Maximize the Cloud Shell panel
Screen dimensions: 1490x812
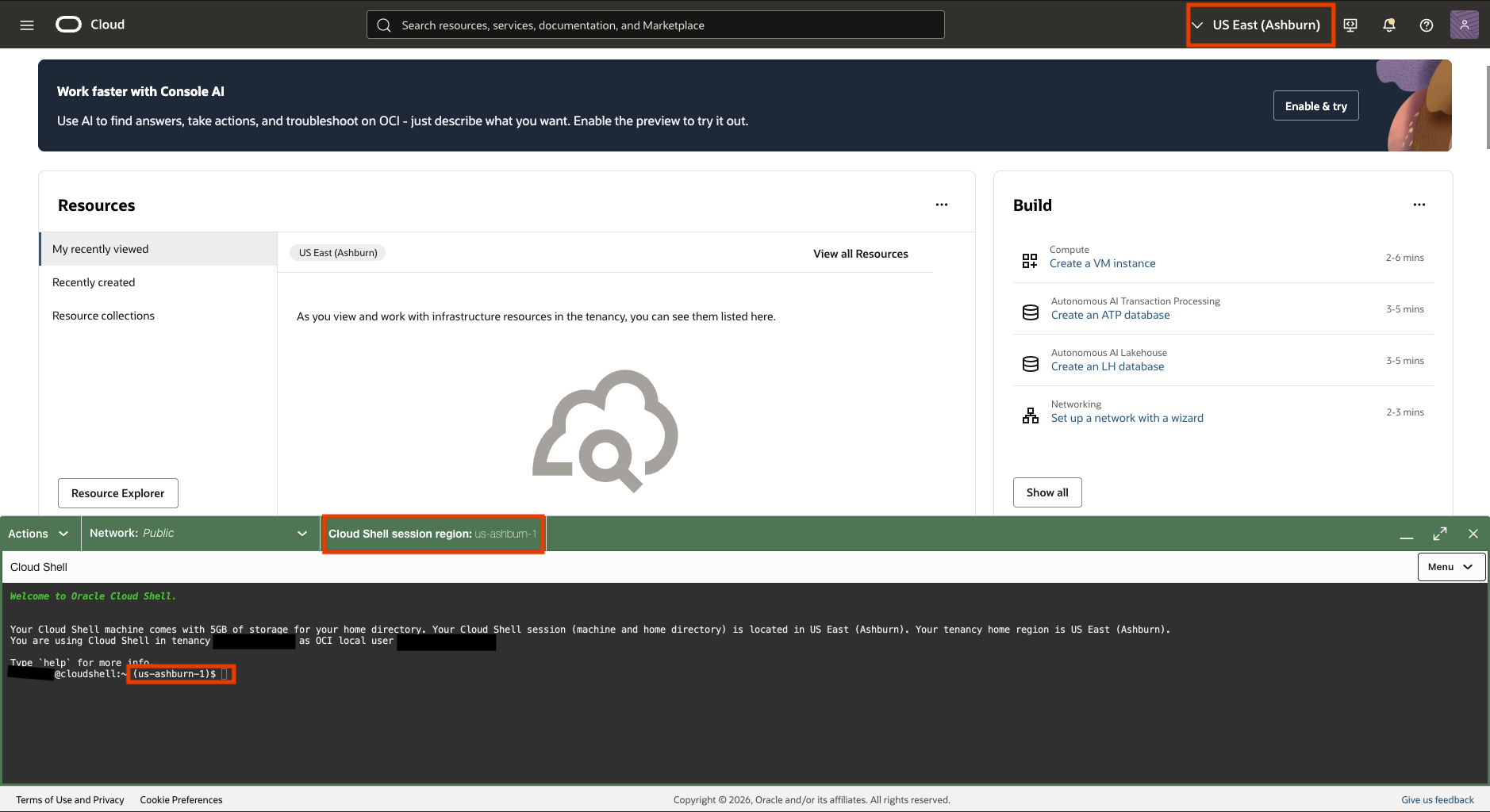click(x=1440, y=534)
